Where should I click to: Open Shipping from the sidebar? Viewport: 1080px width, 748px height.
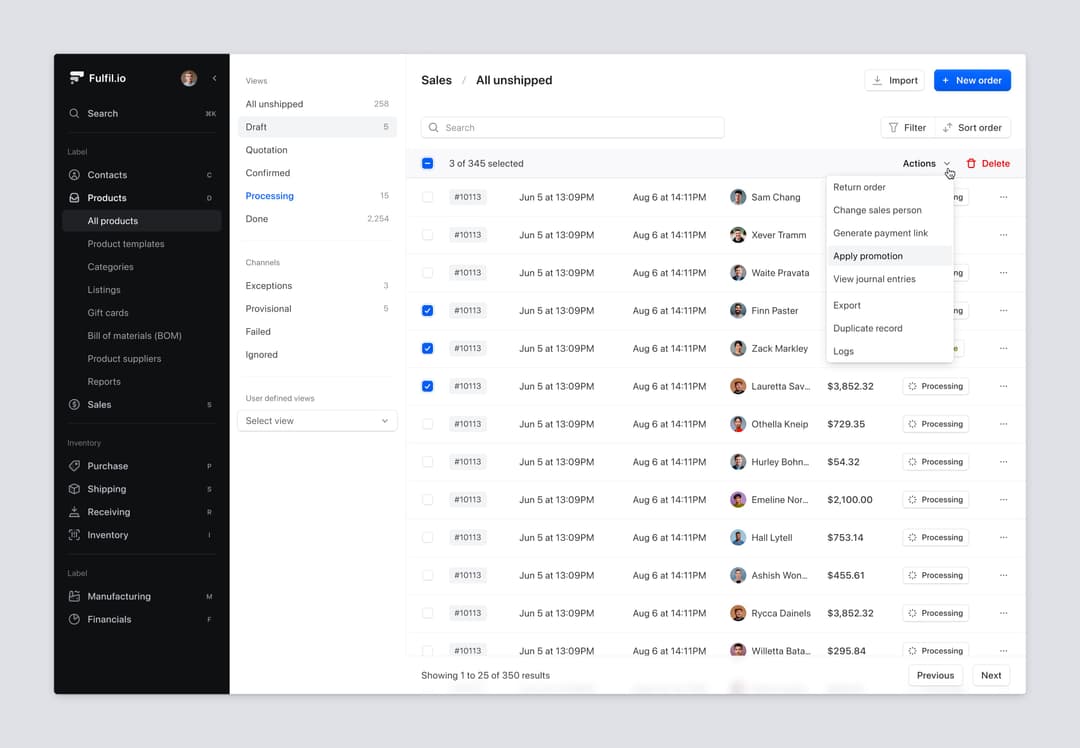tap(106, 489)
